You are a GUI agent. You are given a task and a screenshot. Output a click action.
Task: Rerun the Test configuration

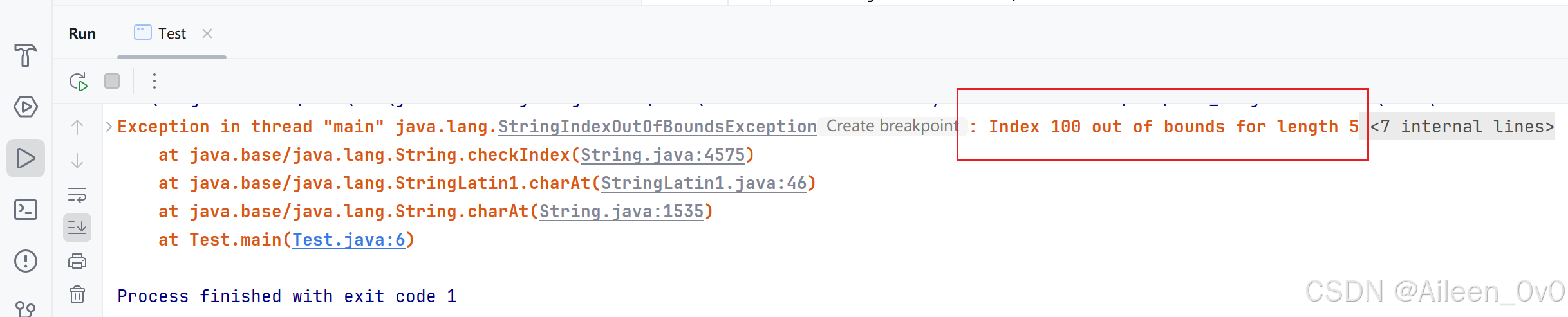[x=78, y=82]
